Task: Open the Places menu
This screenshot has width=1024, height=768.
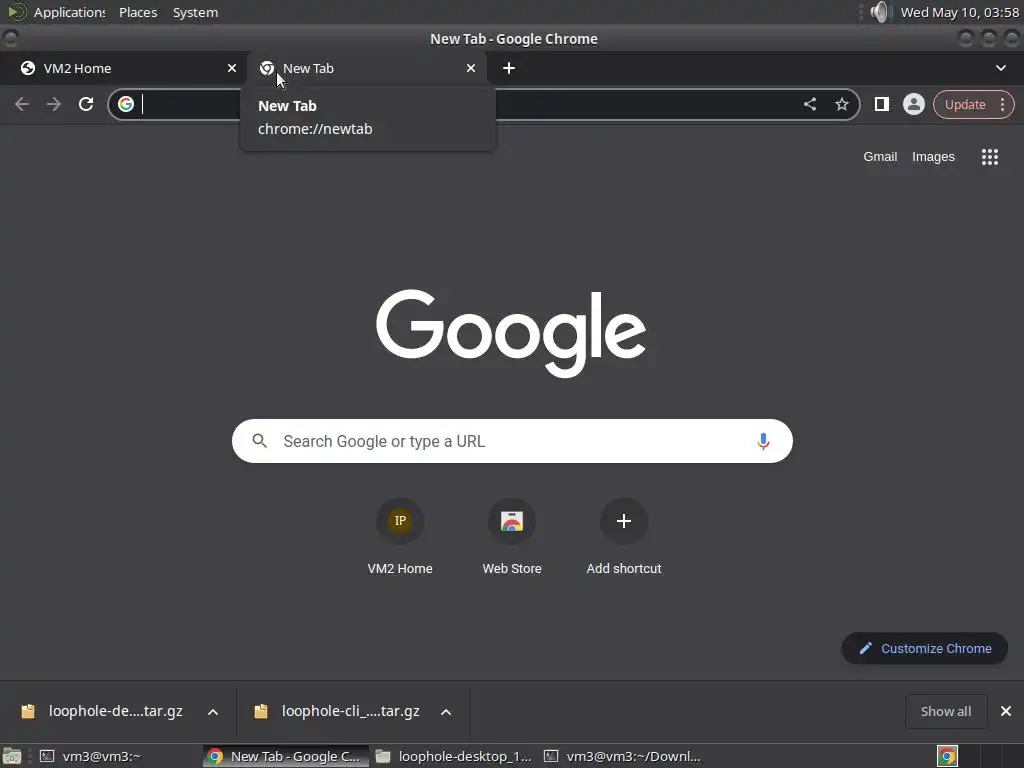Action: click(138, 12)
